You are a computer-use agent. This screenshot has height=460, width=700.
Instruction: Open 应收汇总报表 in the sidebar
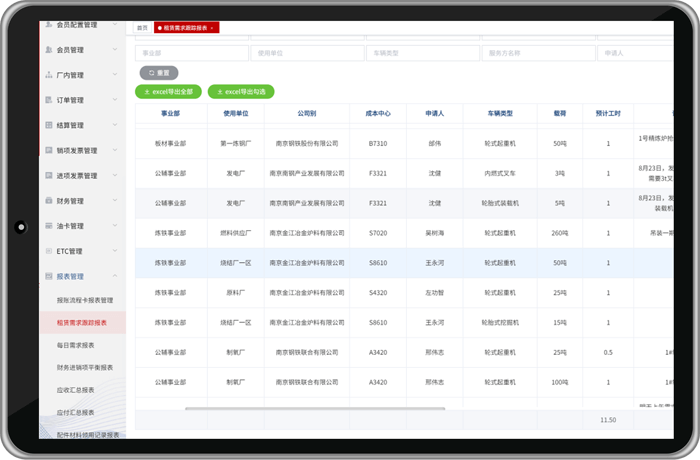(x=75, y=390)
